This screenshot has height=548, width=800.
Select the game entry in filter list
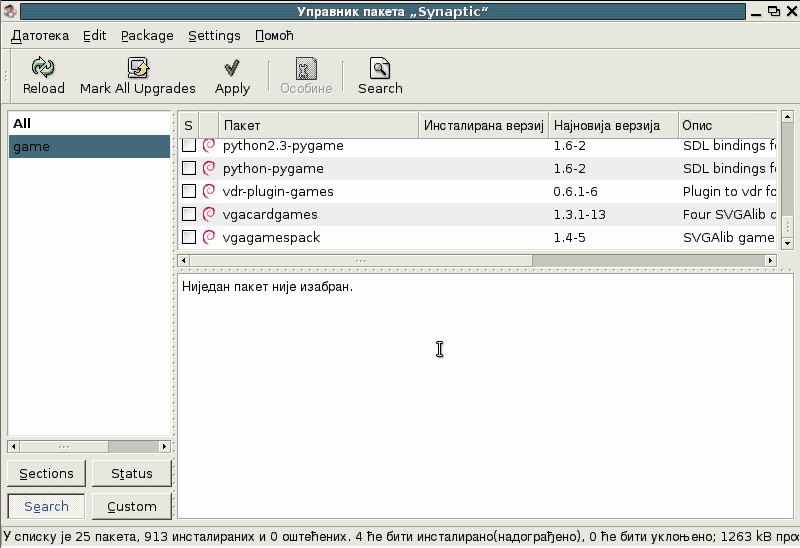[89, 146]
